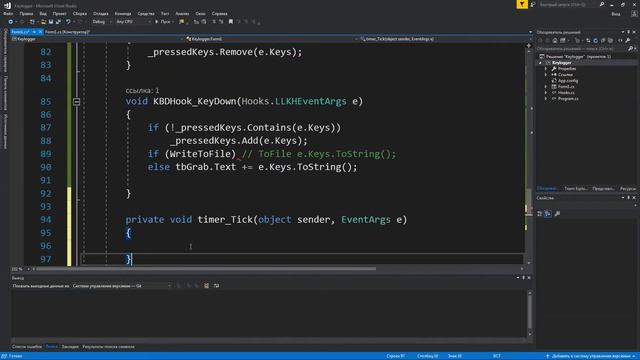Click the Solution Explorer search magnifier icon

click(x=630, y=49)
